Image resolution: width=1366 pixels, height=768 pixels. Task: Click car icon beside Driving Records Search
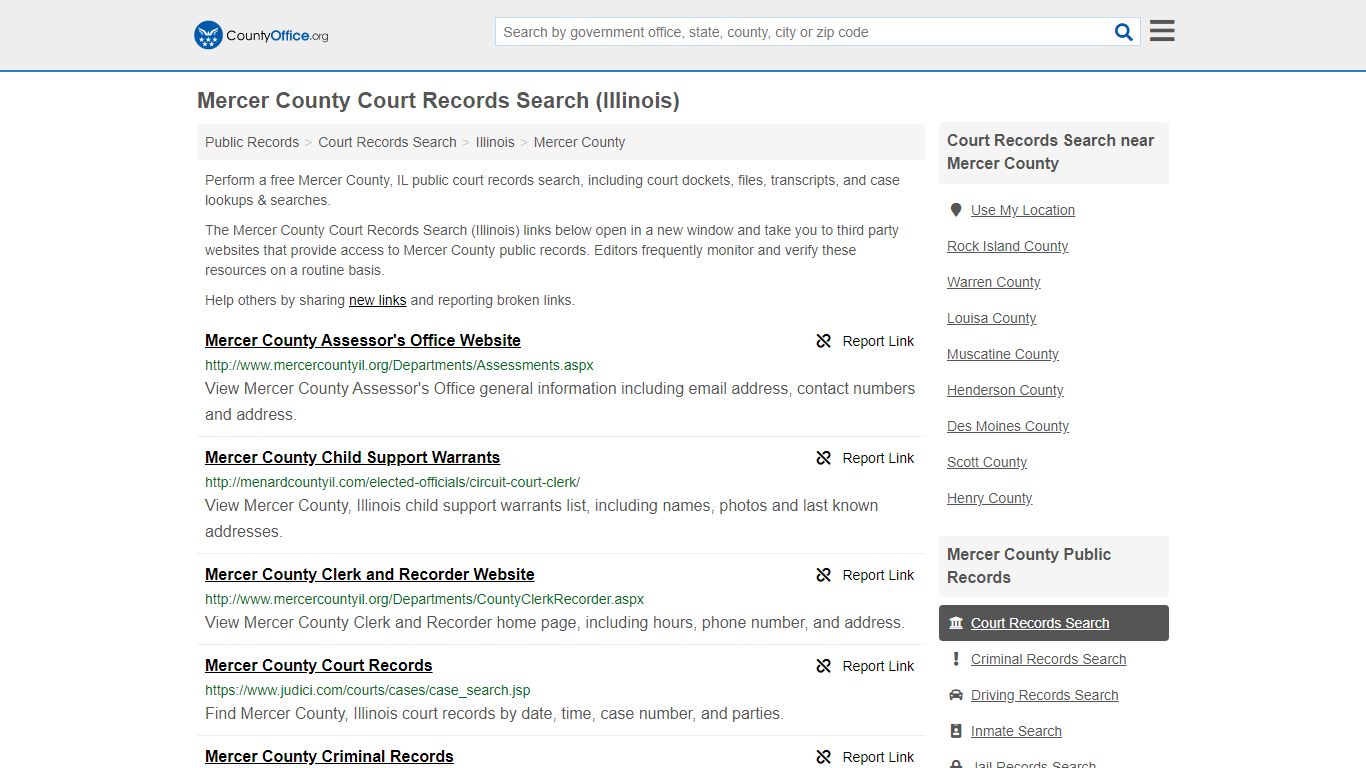tap(956, 695)
